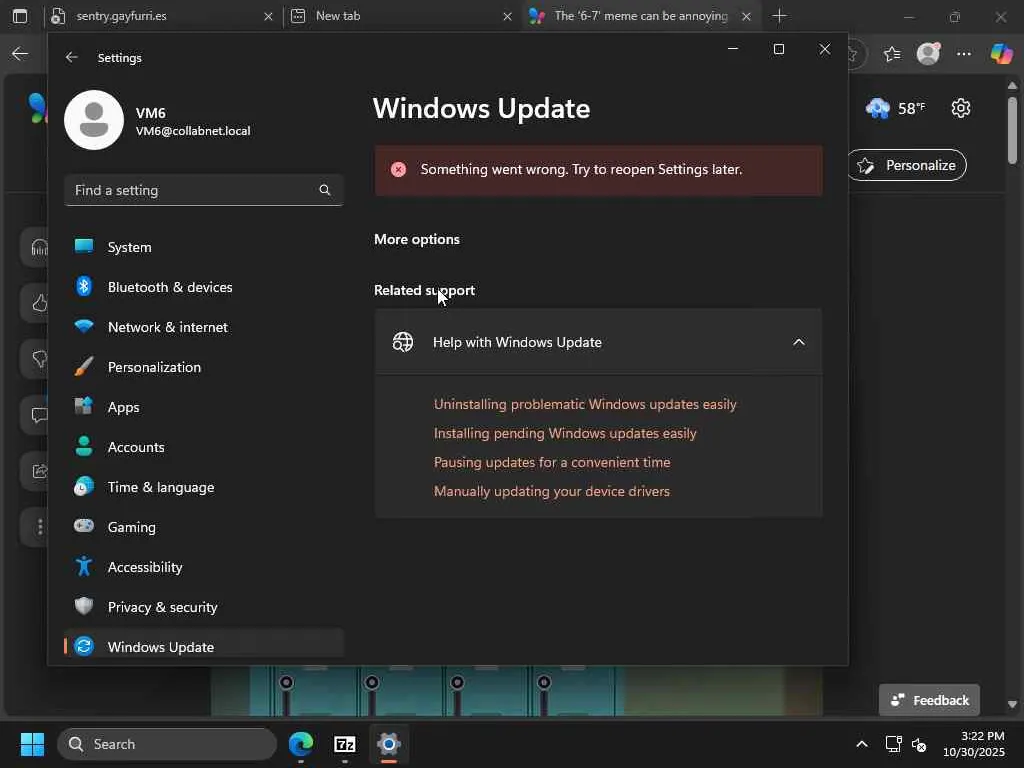Show hidden system tray icons
Viewport: 1024px width, 768px height.
pyautogui.click(x=862, y=744)
